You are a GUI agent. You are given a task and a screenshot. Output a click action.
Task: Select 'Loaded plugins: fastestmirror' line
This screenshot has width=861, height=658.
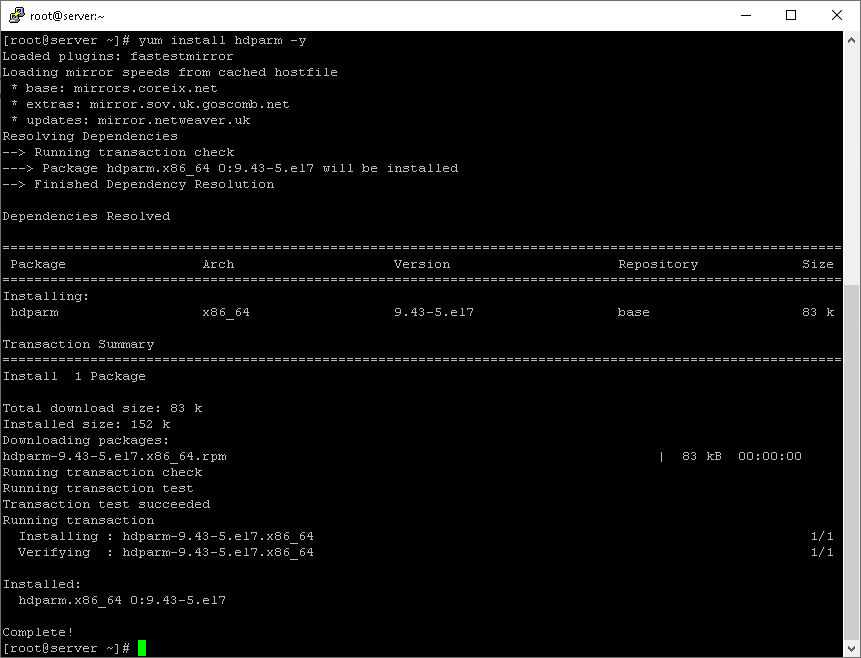pos(118,57)
